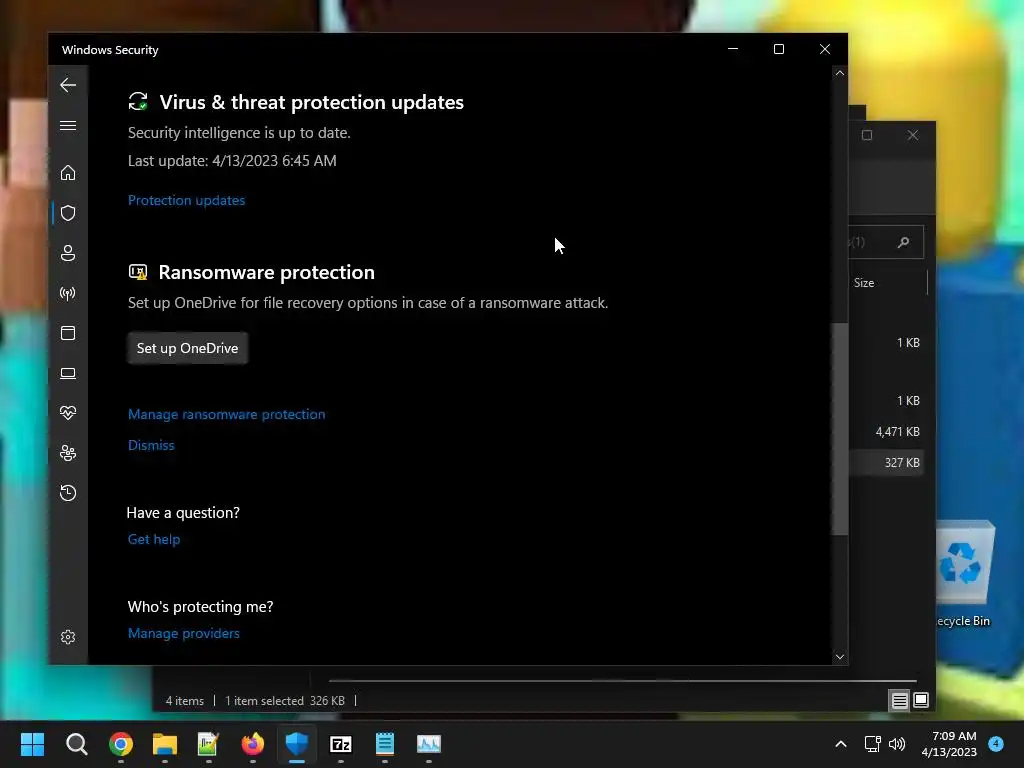The width and height of the screenshot is (1024, 768).
Task: Open Google Chrome from the taskbar
Action: coord(121,744)
